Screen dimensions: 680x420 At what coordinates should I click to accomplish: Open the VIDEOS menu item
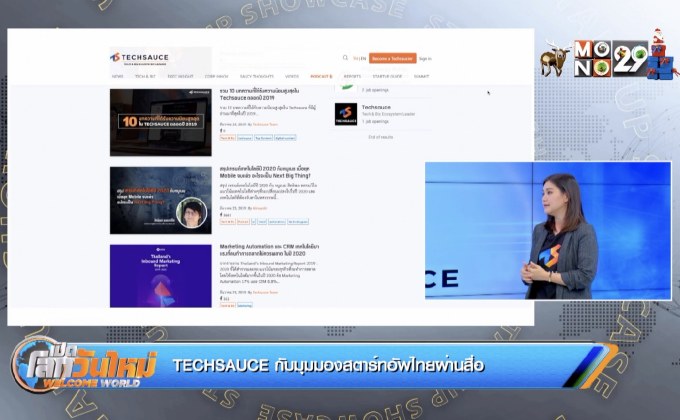coord(292,76)
